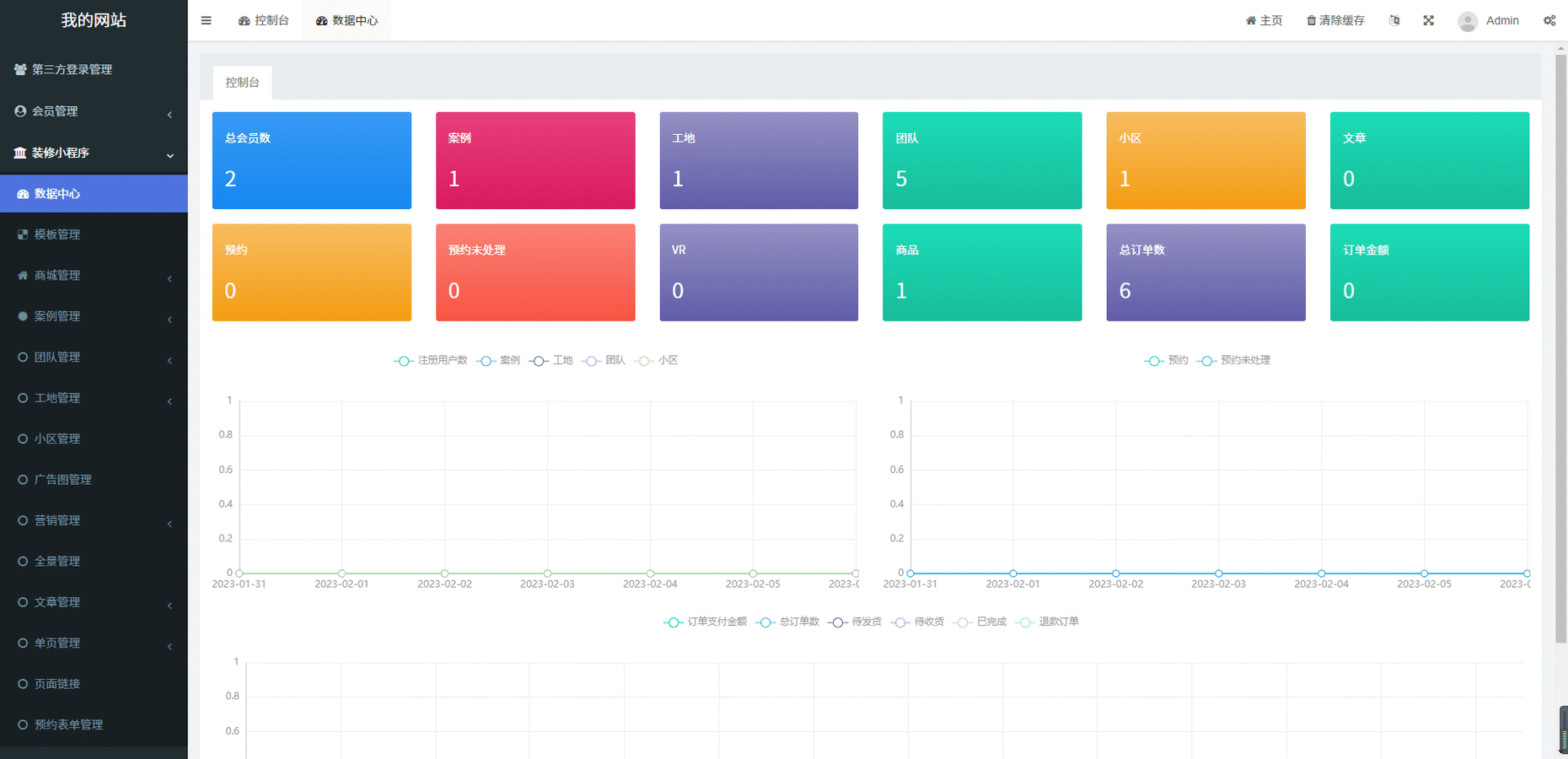This screenshot has height=759, width=1568.
Task: Click the Admin avatar image
Action: point(1468,21)
